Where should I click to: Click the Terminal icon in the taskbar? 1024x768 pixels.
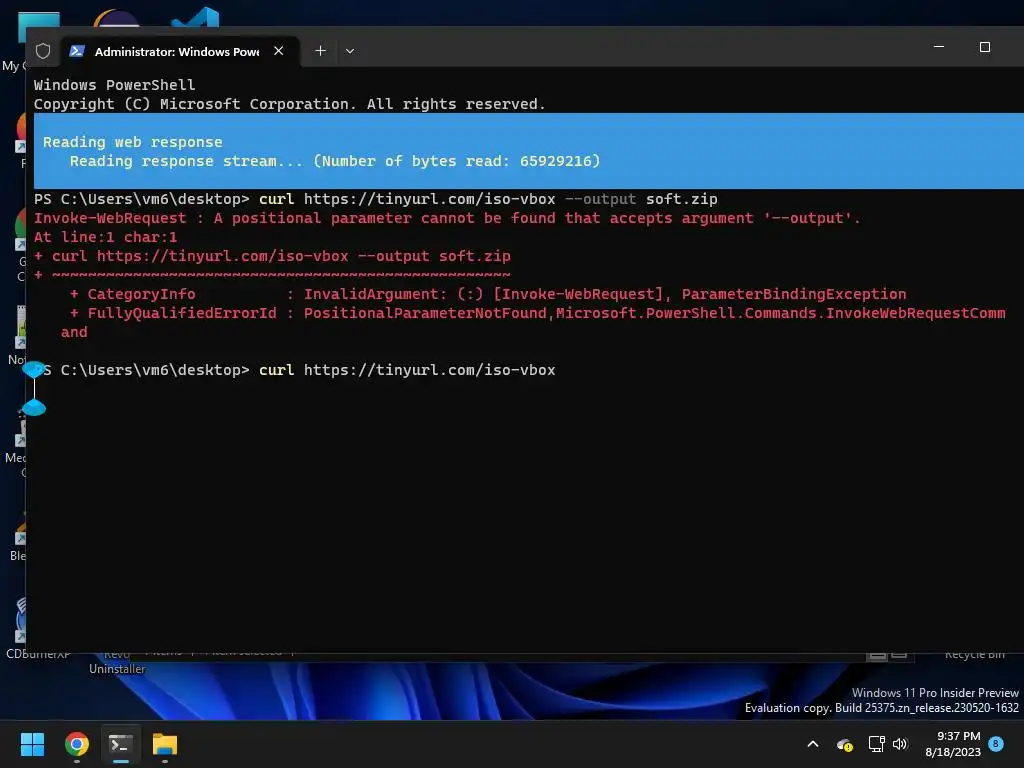121,744
